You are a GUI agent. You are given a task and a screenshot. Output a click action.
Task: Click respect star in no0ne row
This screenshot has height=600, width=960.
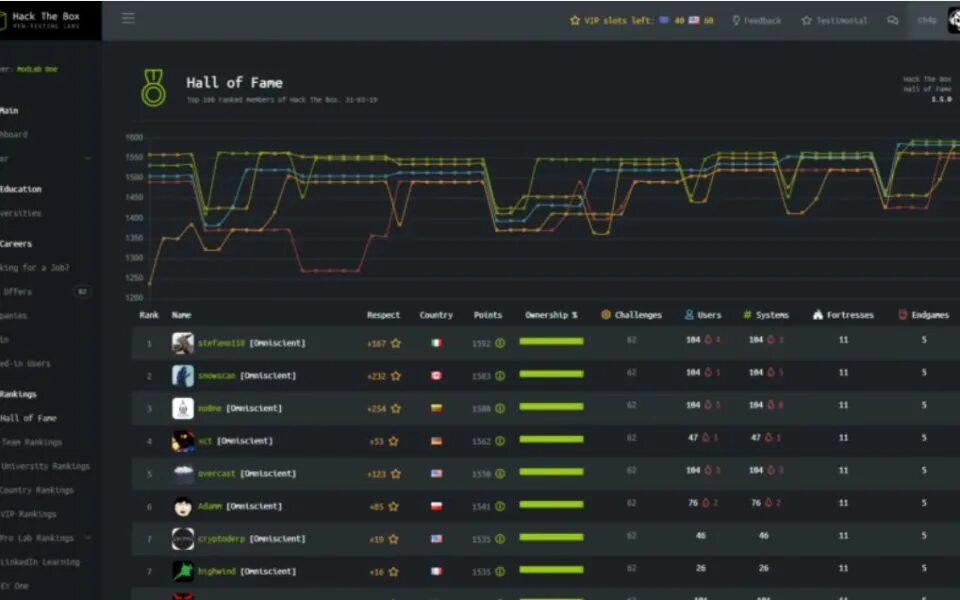point(396,408)
